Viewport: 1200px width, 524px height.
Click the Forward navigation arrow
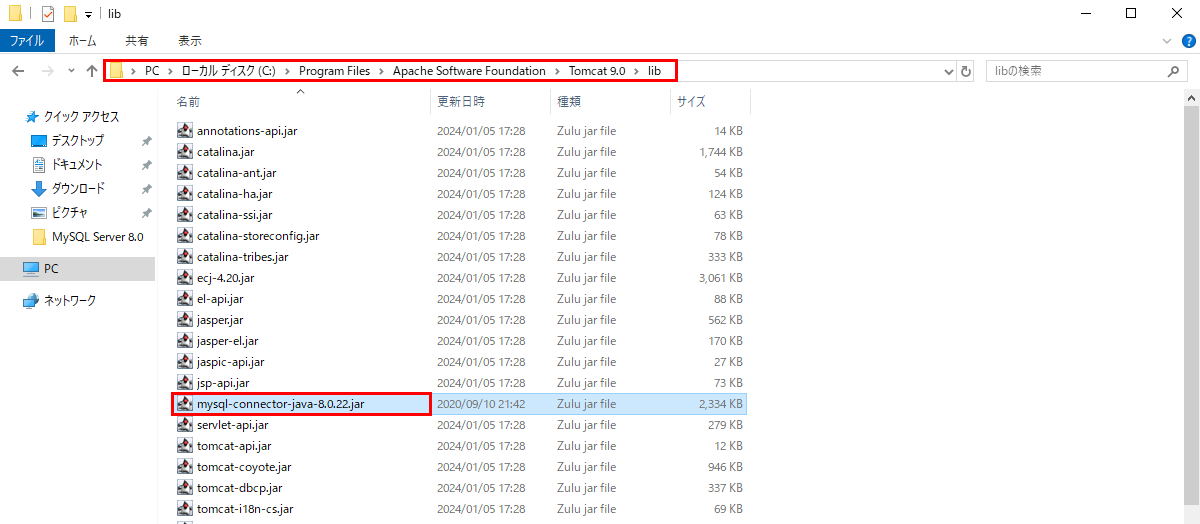tap(46, 71)
